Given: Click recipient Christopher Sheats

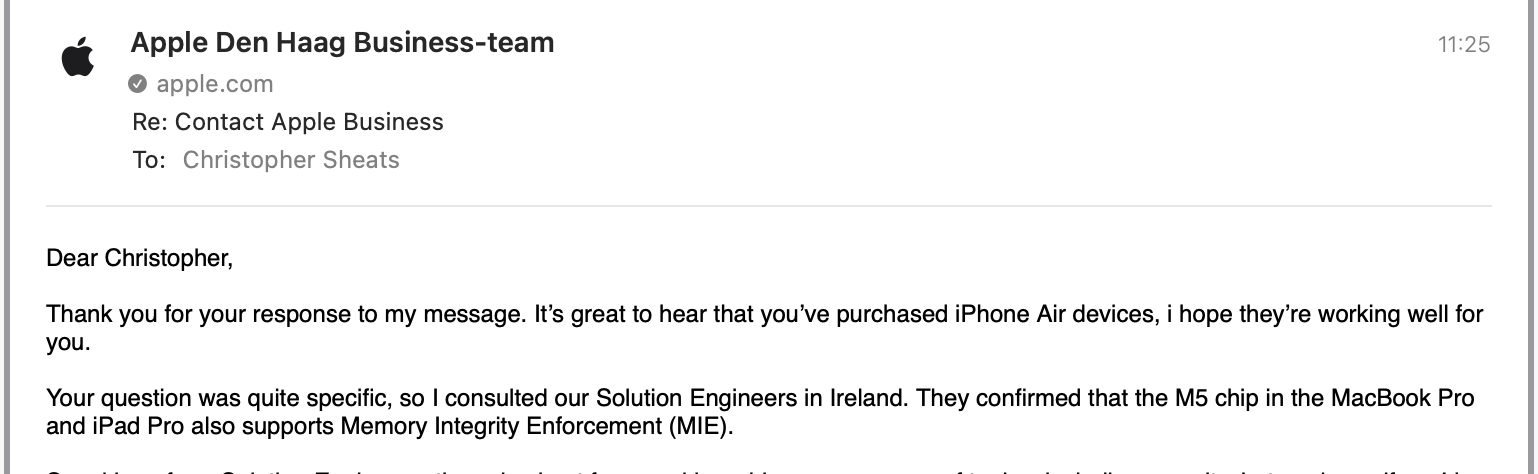Looking at the screenshot, I should [x=291, y=160].
